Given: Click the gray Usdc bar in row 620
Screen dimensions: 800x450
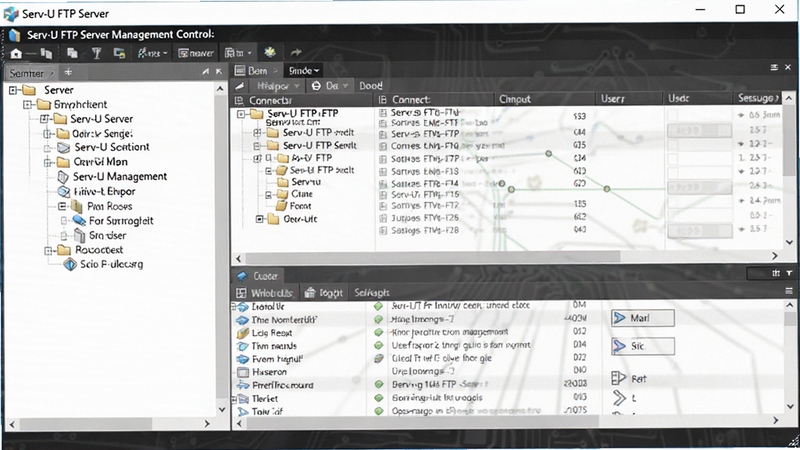Looking at the screenshot, I should click(699, 187).
